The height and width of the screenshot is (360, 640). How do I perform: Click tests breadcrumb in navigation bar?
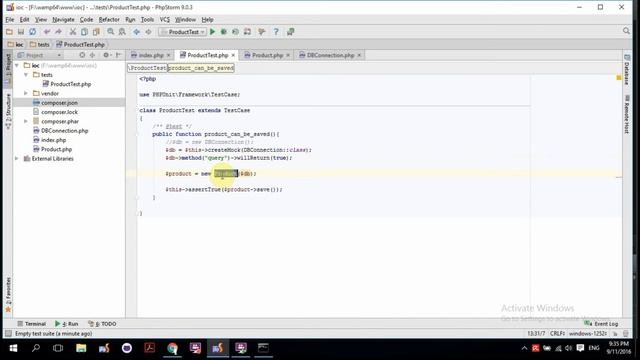pyautogui.click(x=40, y=44)
